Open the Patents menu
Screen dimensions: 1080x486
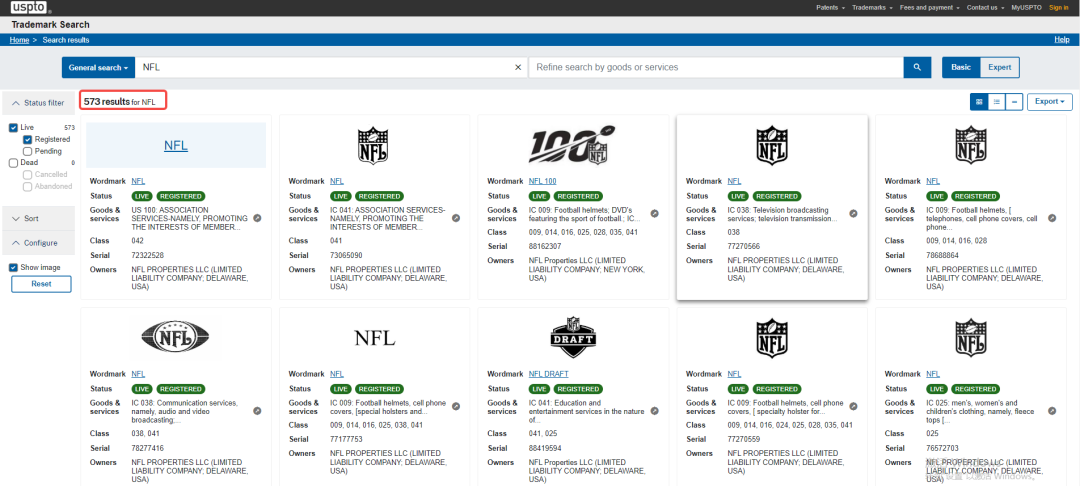pyautogui.click(x=829, y=8)
